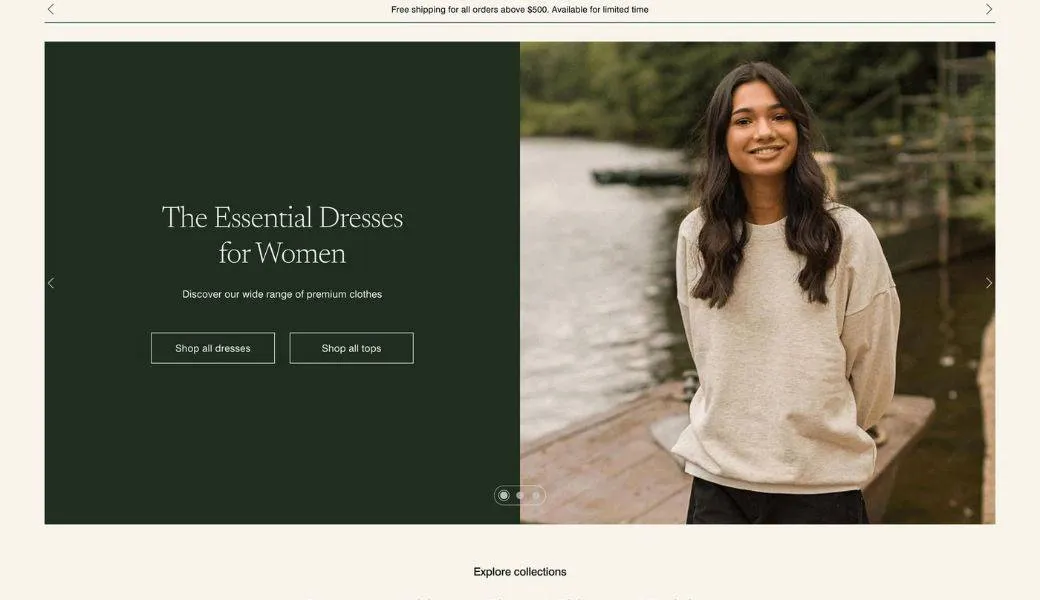The image size is (1040, 600).
Task: Go to previous announcement bar message
Action: [51, 9]
